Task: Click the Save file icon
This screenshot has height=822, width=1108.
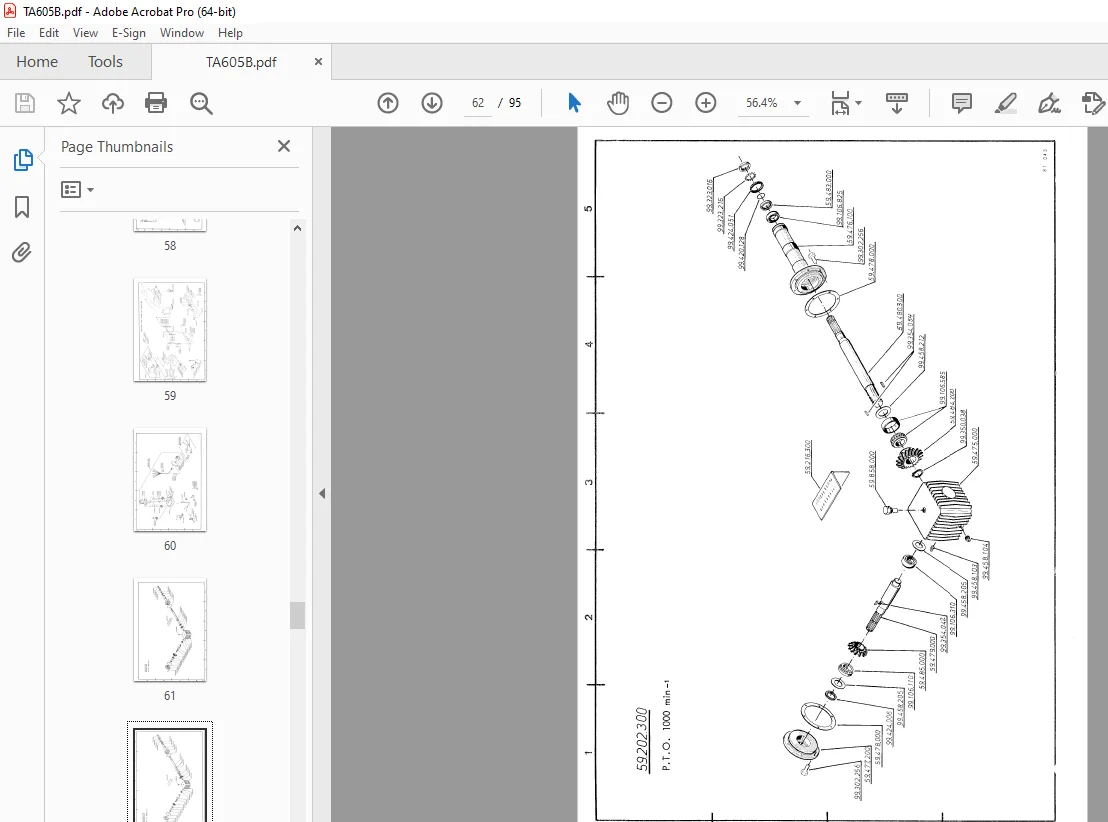Action: [x=25, y=103]
